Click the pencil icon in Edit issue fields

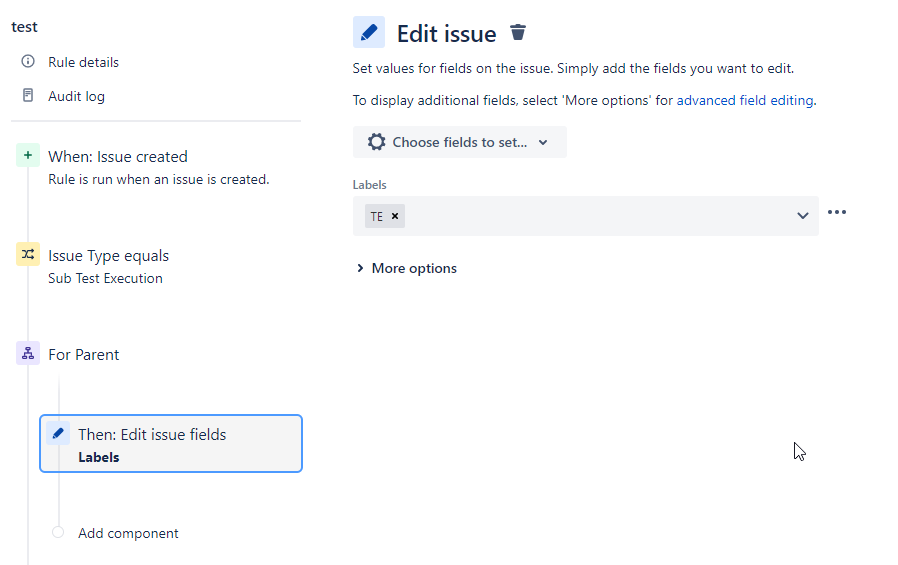point(58,434)
